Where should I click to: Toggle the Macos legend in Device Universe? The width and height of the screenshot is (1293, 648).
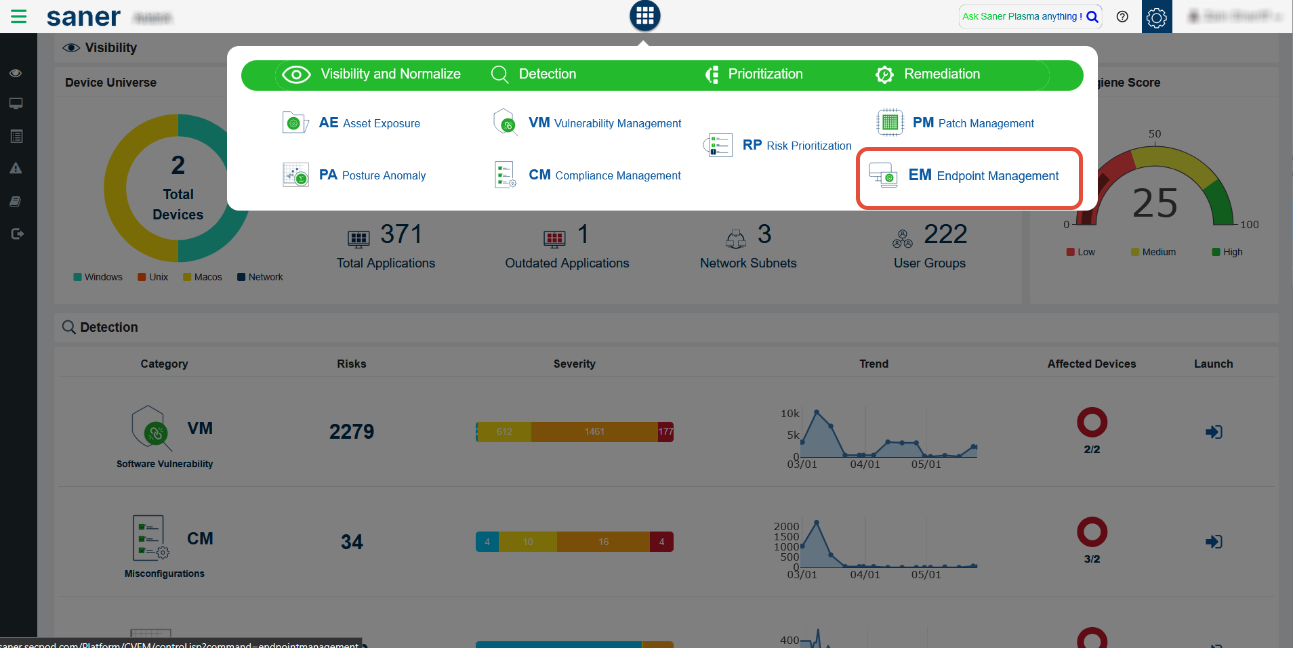(202, 277)
